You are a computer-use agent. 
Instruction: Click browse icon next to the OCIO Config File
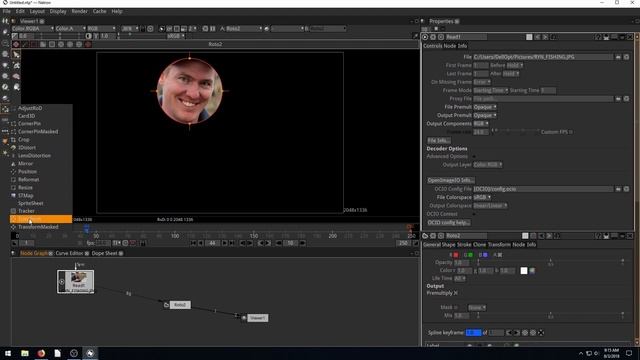tap(618, 189)
